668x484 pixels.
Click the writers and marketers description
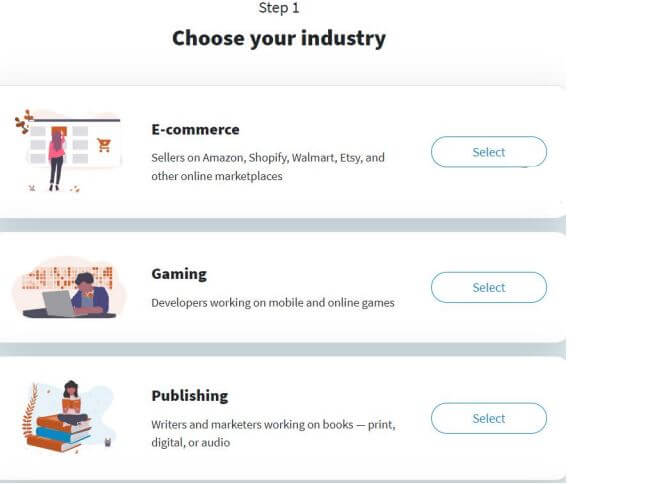coord(273,433)
